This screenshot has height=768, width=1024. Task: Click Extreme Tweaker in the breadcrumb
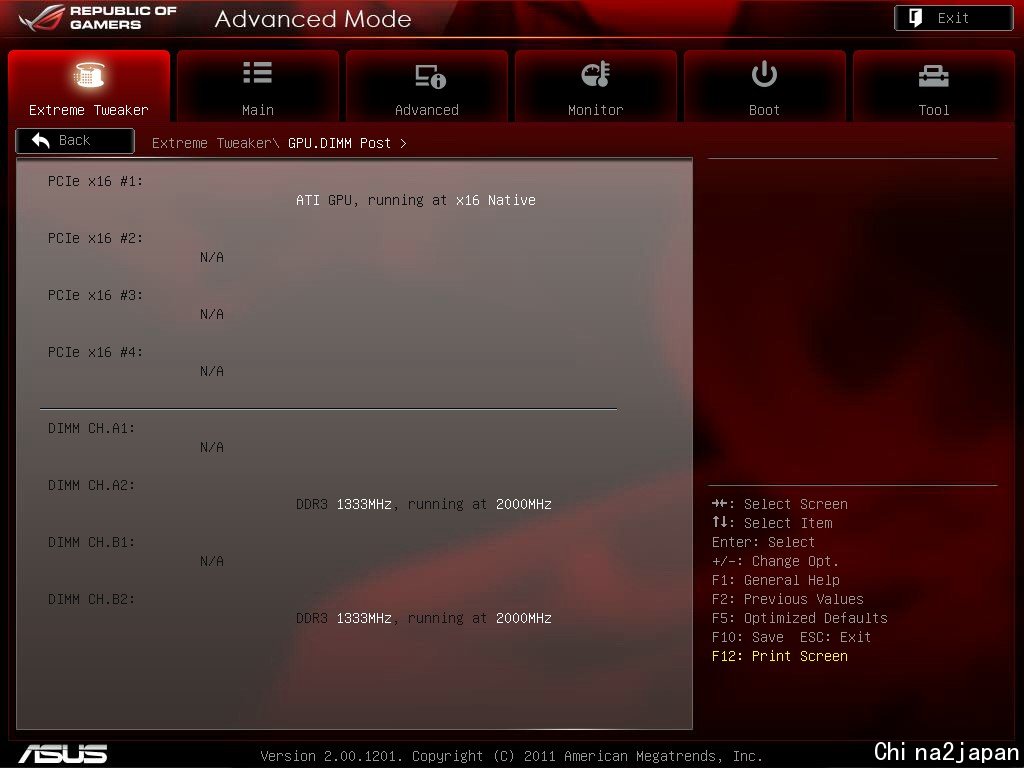(x=211, y=143)
